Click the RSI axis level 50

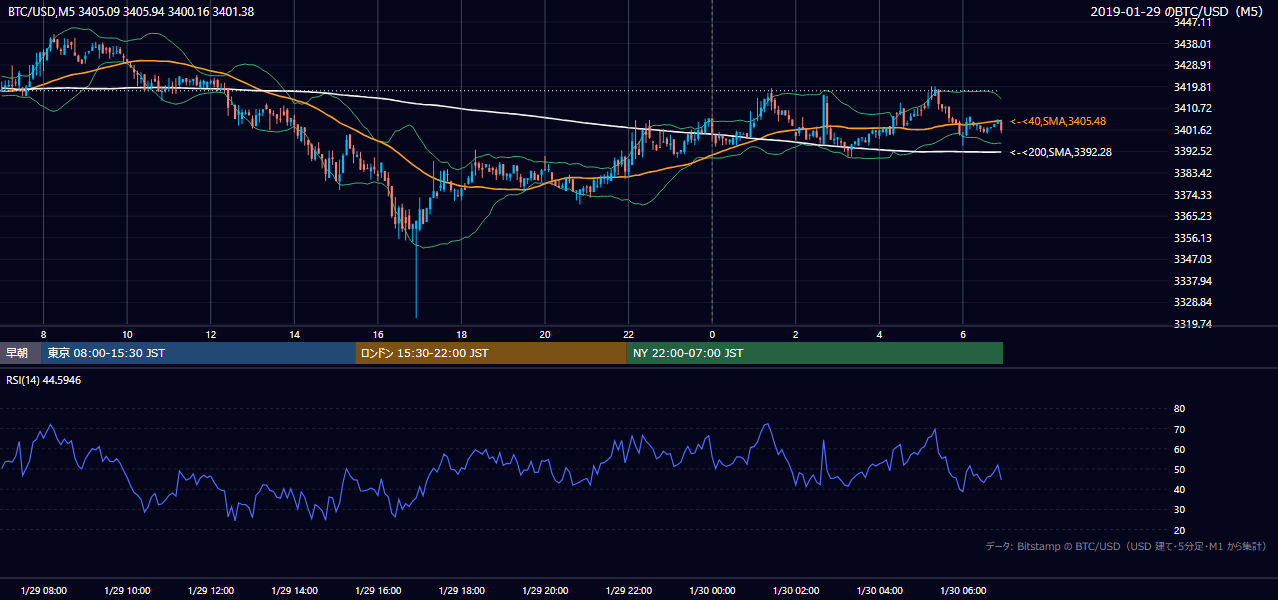click(1179, 469)
